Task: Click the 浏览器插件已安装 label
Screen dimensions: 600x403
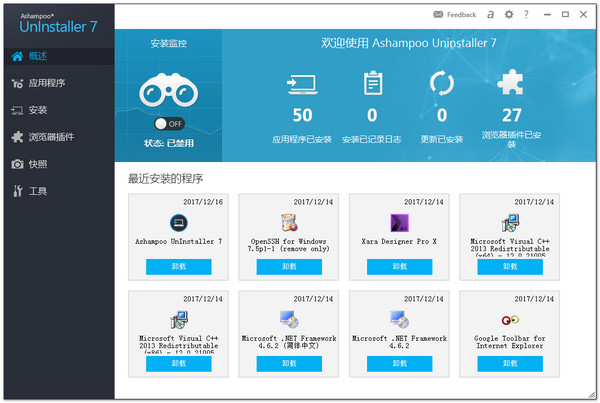Action: coord(512,139)
